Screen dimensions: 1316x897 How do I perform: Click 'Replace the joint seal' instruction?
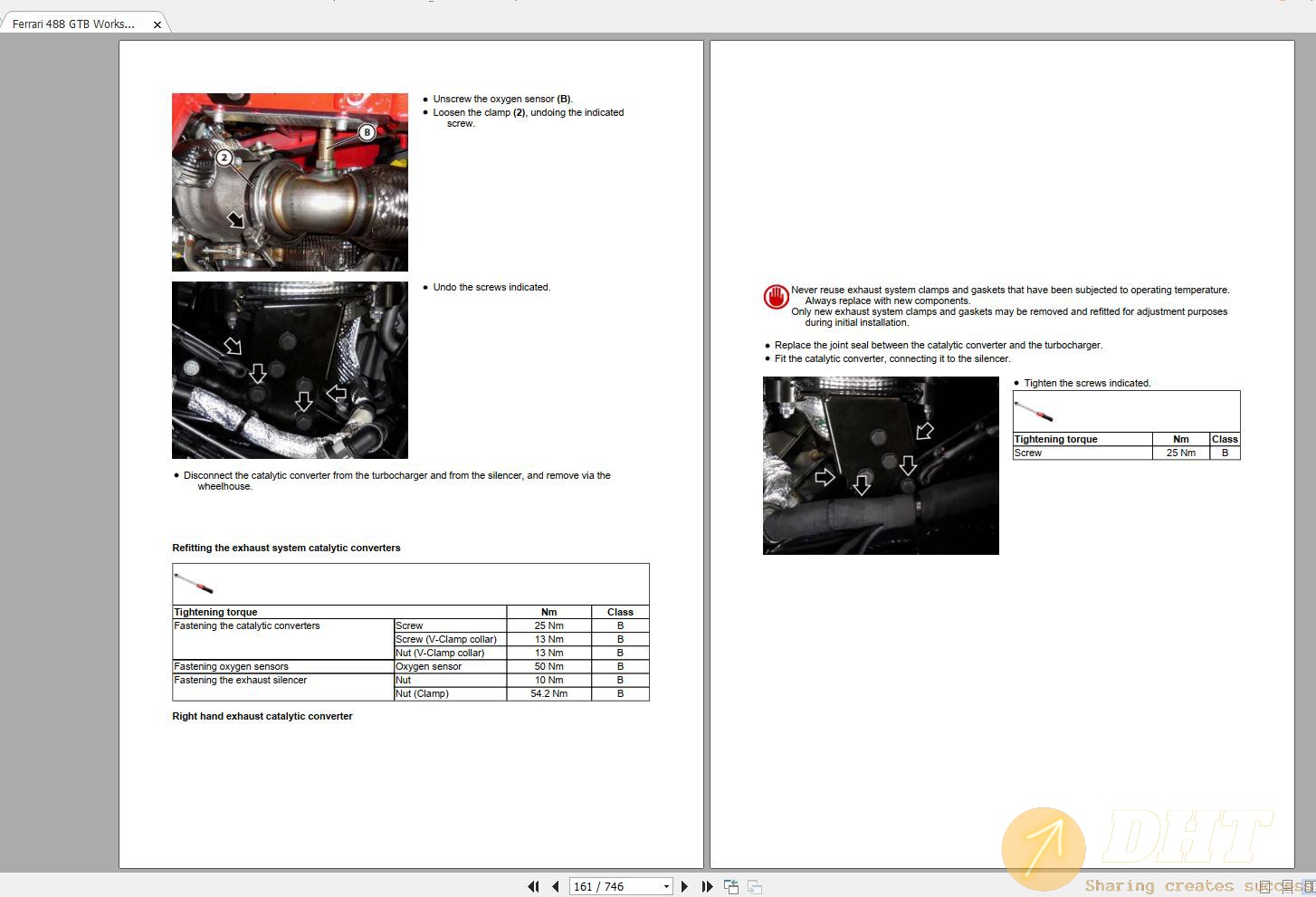pos(938,346)
